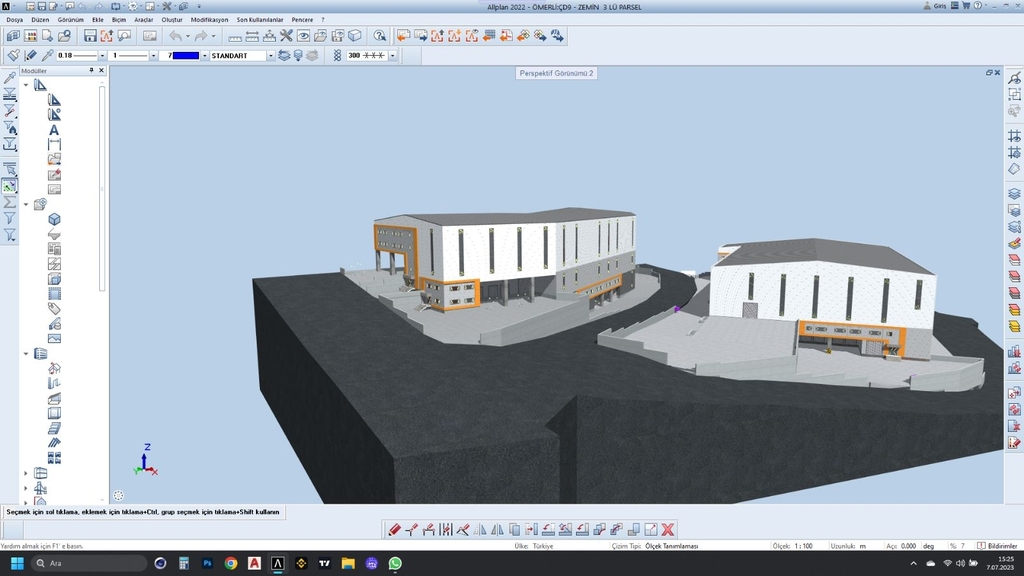The width and height of the screenshot is (1024, 576).
Task: Collapse the first module group in tree
Action: [x=26, y=85]
